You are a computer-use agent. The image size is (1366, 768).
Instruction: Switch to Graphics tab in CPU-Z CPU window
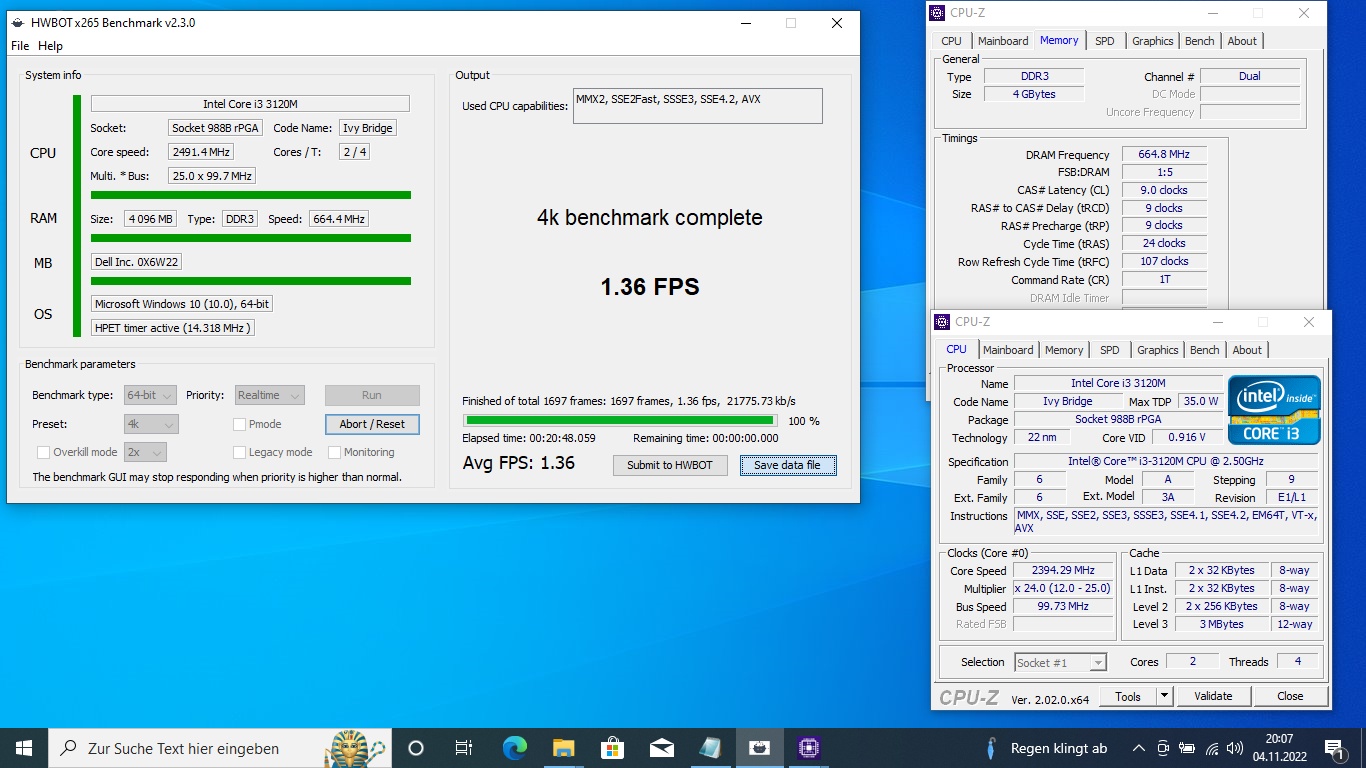(1158, 350)
